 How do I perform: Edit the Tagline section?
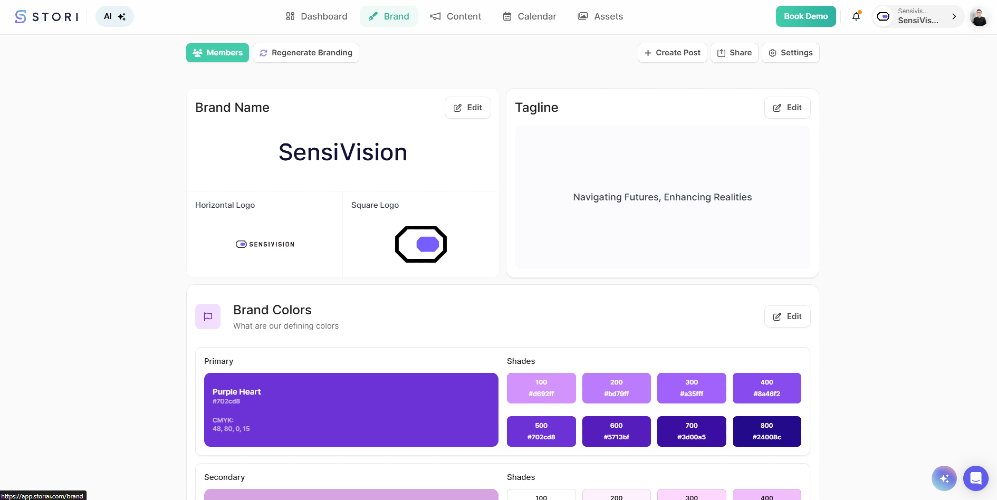coord(787,107)
